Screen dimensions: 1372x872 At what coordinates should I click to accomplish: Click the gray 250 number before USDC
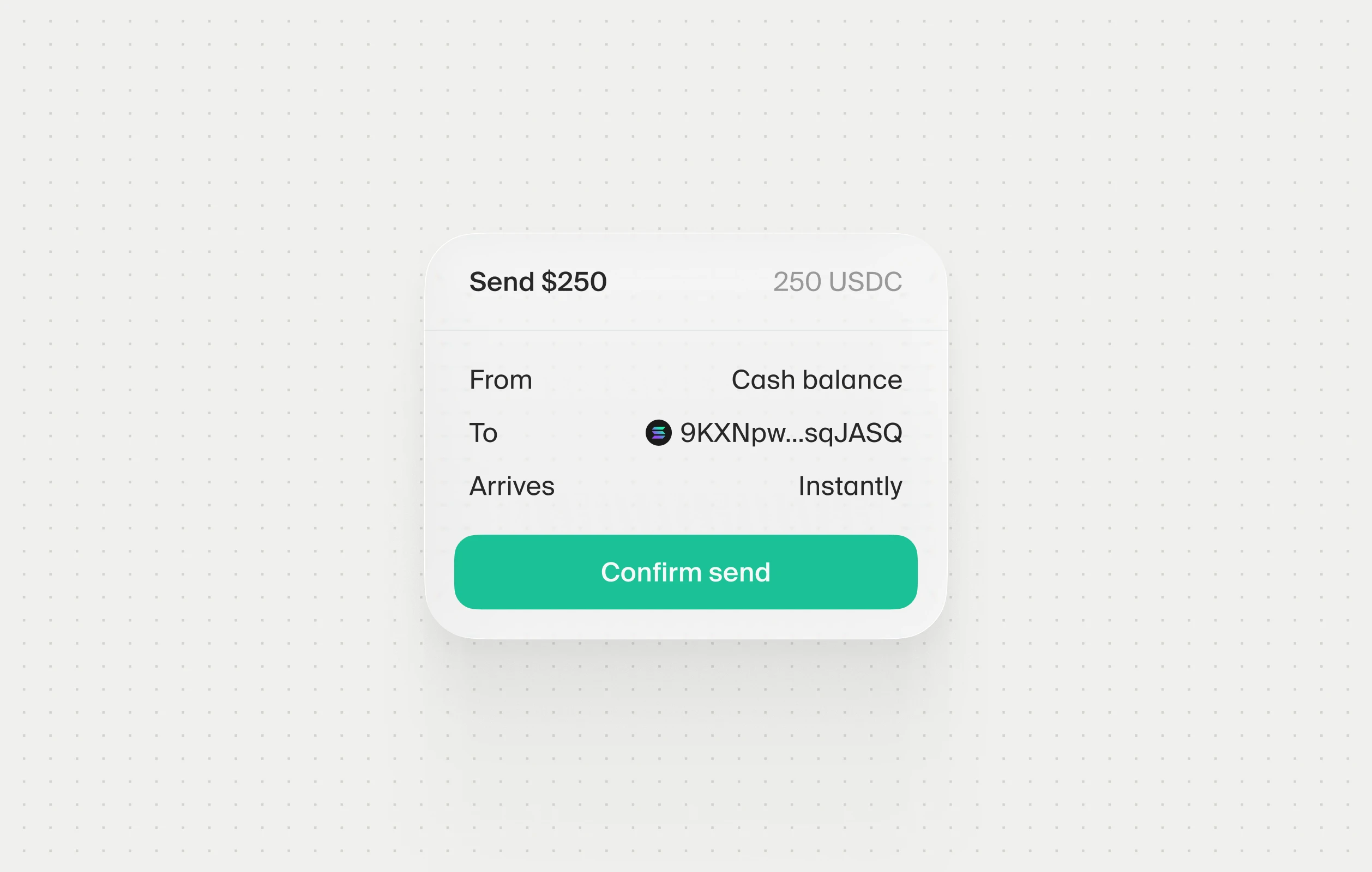pos(797,282)
